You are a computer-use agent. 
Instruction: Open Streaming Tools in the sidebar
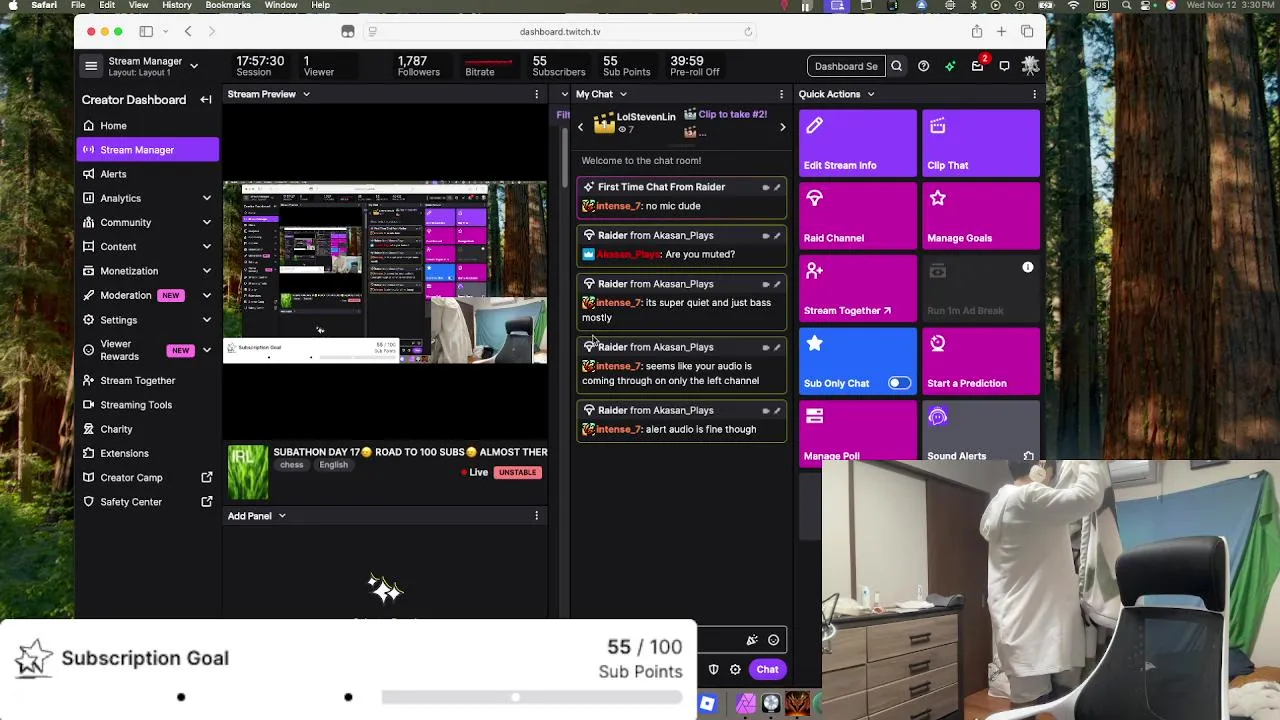click(148, 405)
